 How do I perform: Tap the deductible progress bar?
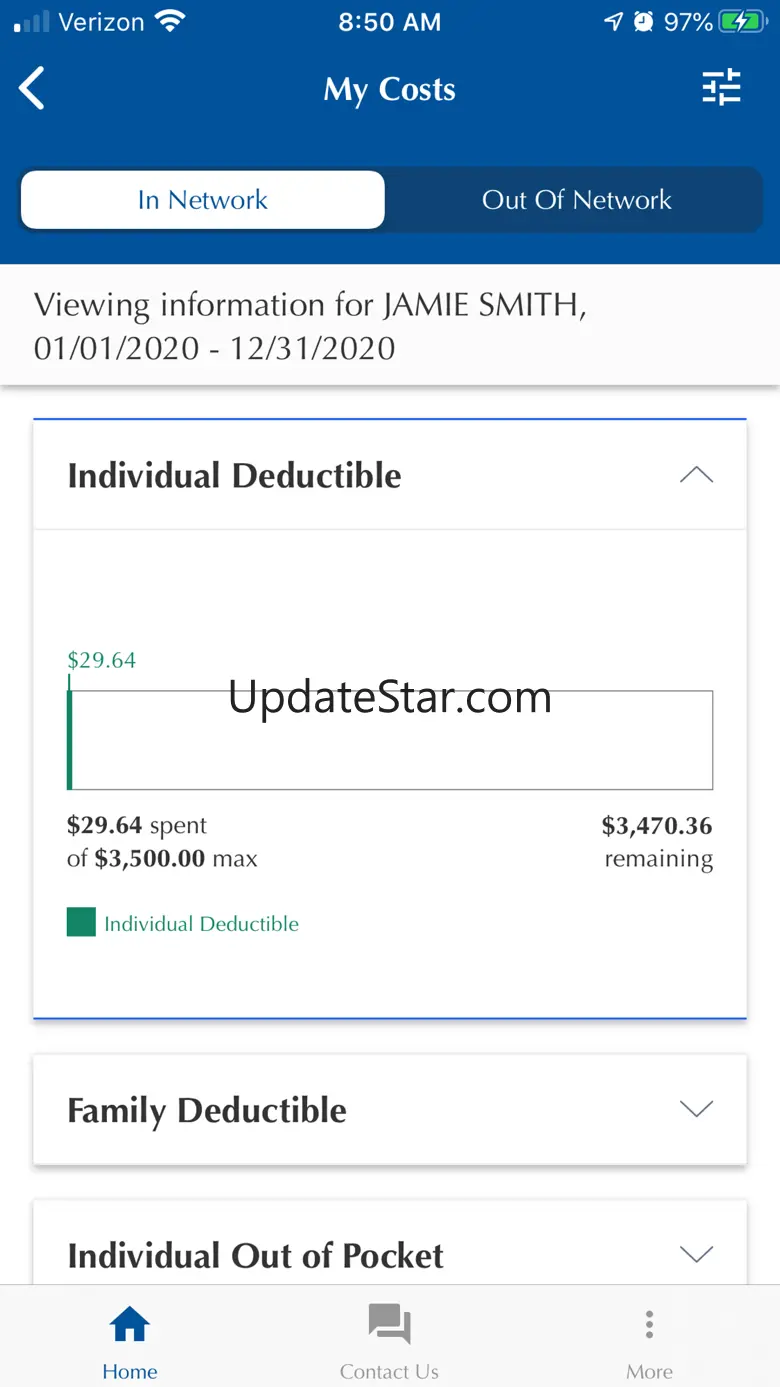390,740
